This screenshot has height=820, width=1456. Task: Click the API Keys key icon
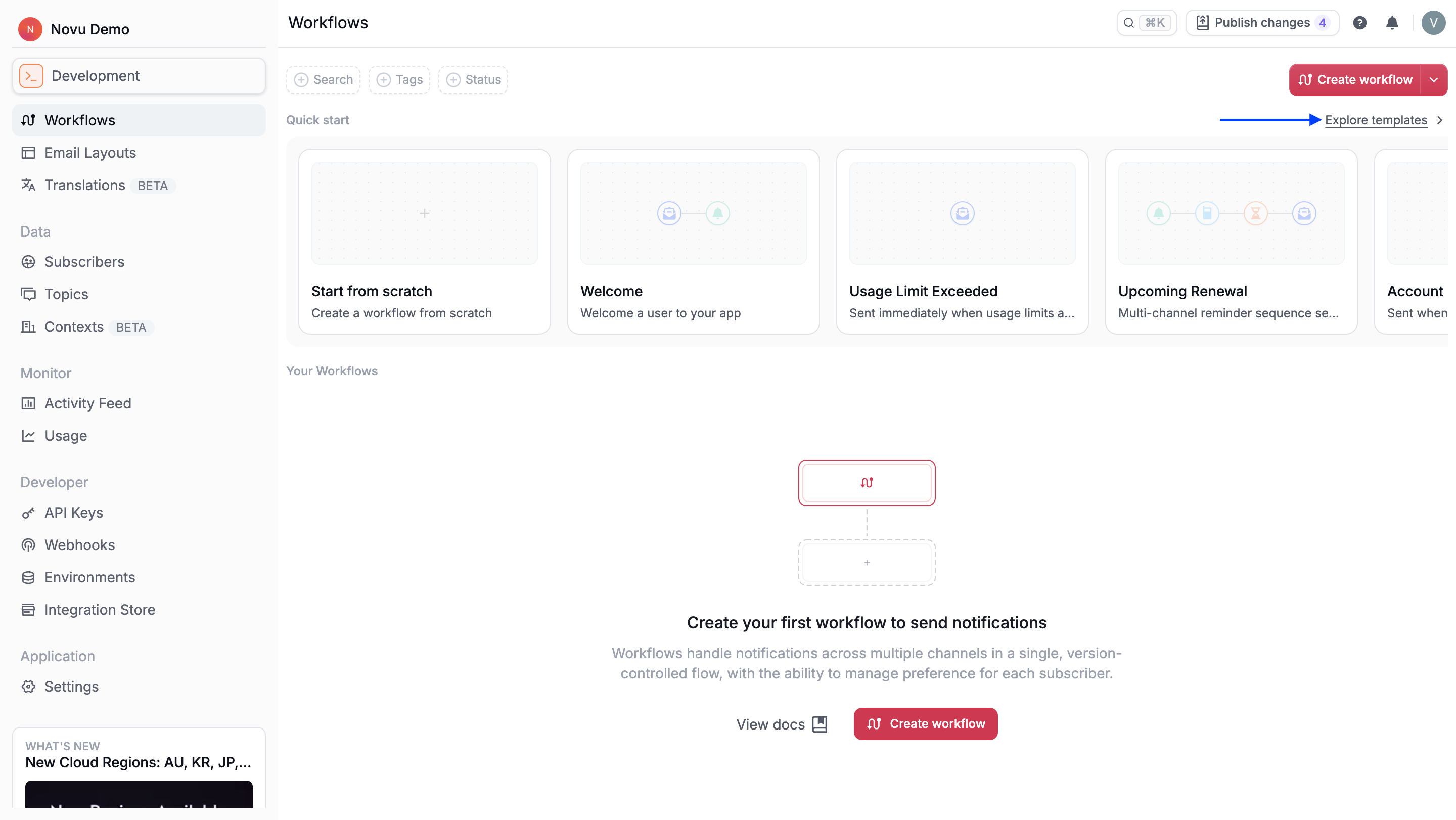[x=28, y=513]
